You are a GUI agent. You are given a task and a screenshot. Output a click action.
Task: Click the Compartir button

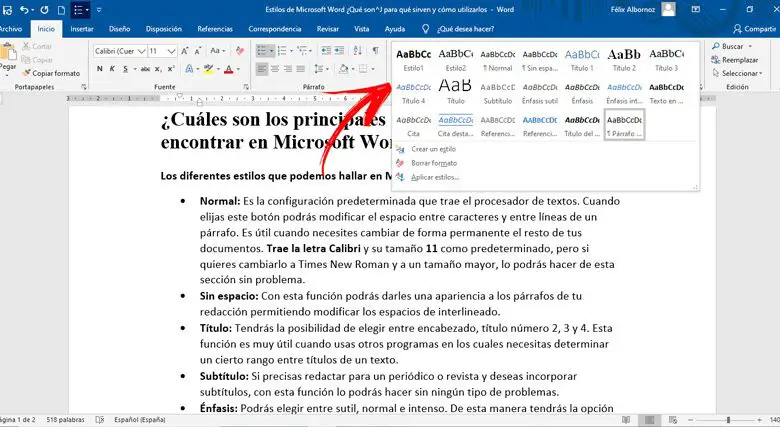pyautogui.click(x=755, y=29)
